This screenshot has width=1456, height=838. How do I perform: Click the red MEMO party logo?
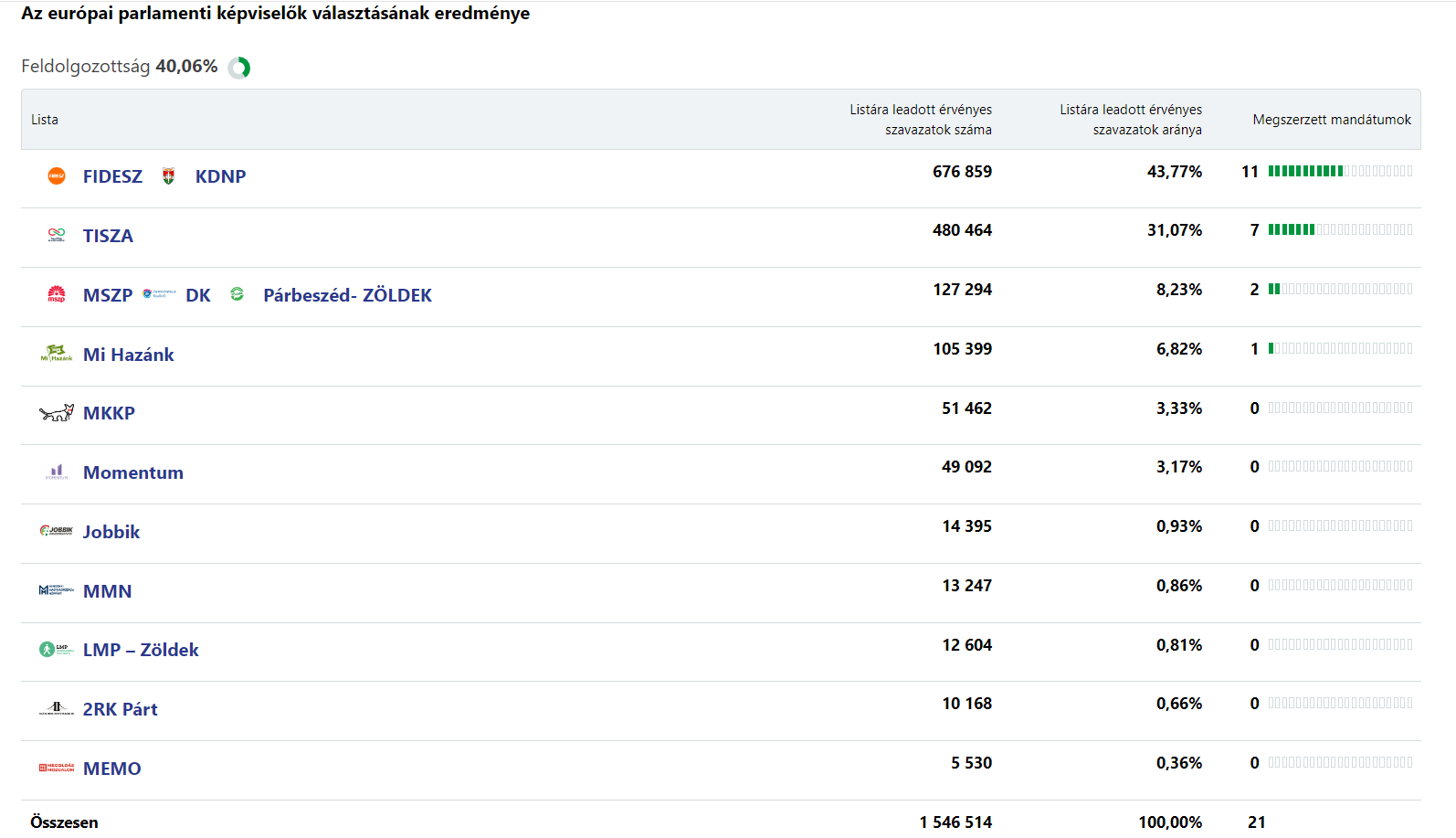coord(57,768)
